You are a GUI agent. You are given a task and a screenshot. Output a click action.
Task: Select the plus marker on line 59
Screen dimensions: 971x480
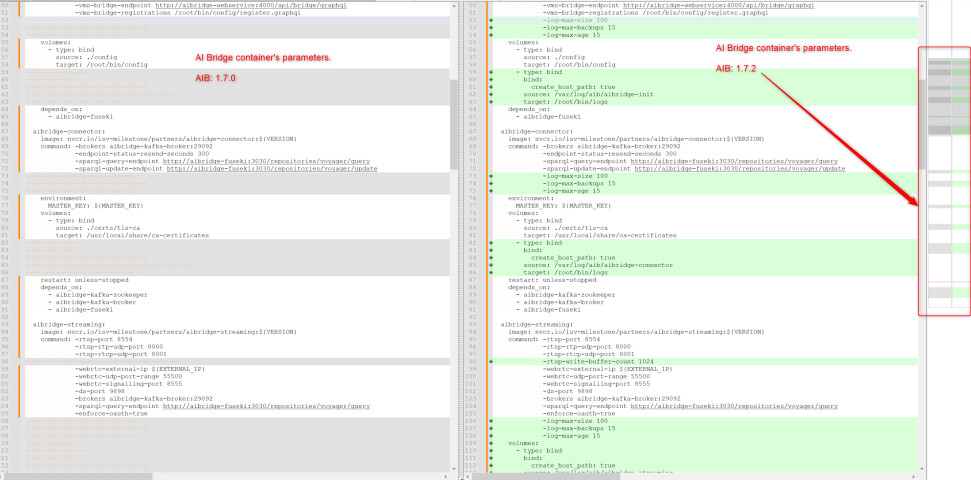click(490, 72)
